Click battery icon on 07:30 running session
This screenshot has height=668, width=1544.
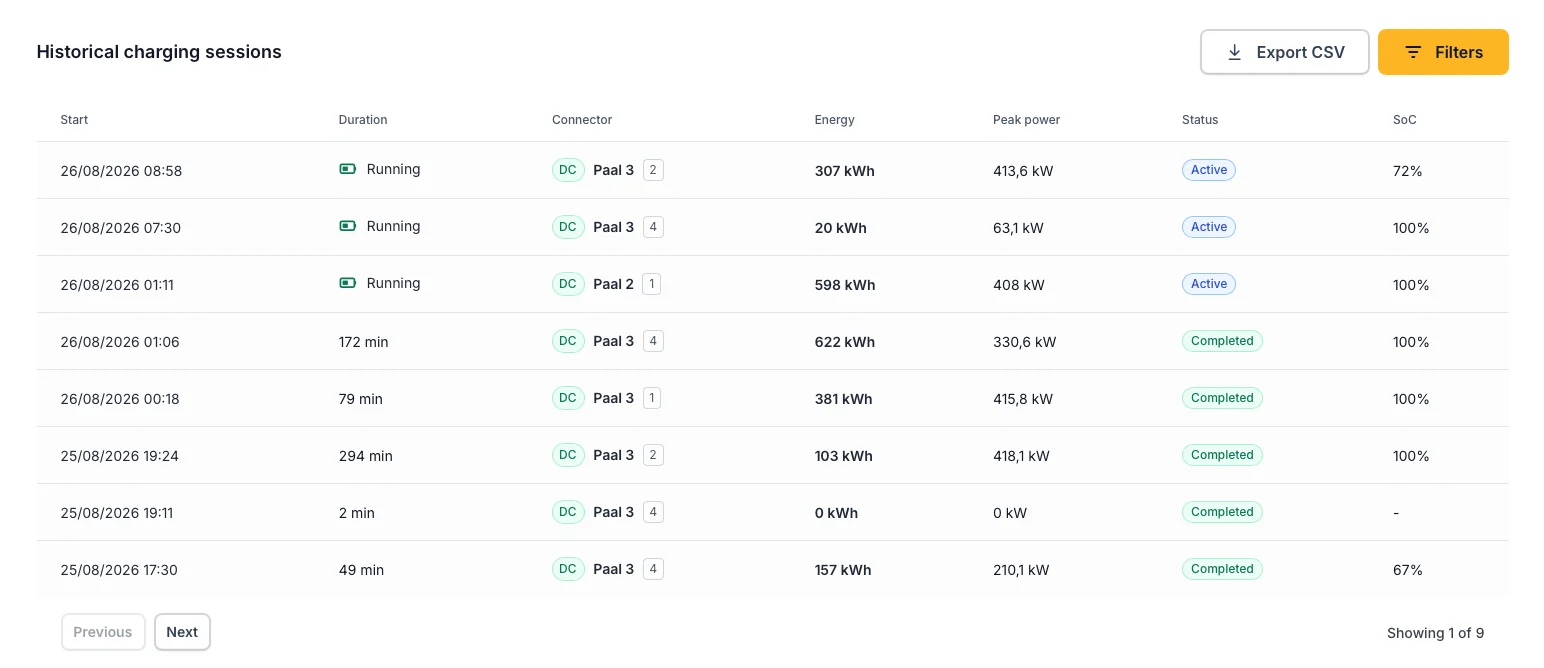[348, 226]
